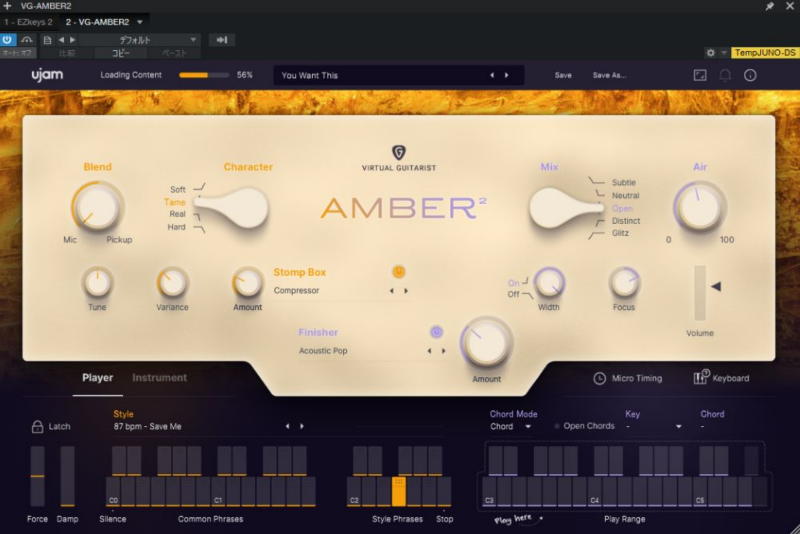This screenshot has width=800, height=534.
Task: Click the Volume slider
Action: 700,292
